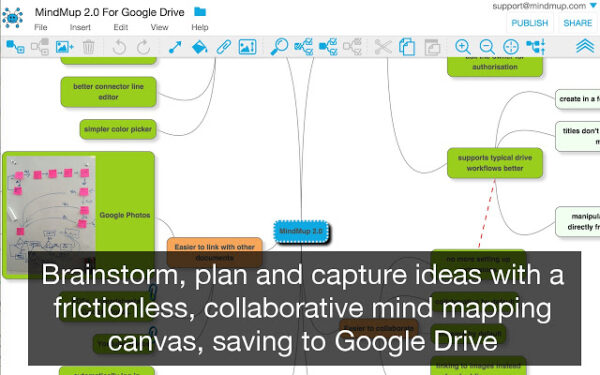This screenshot has height=375, width=600.
Task: Select the connector line arrow tool
Action: [x=175, y=47]
